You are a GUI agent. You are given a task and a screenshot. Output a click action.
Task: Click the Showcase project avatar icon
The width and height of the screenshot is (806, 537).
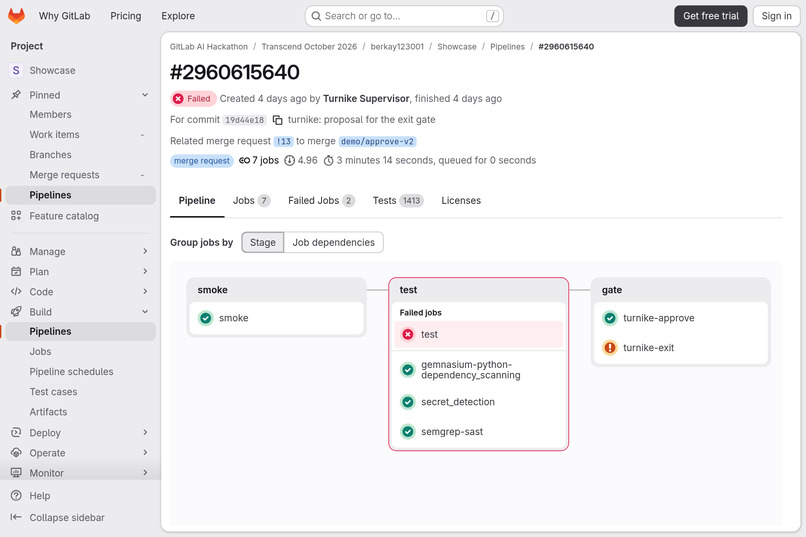[16, 70]
